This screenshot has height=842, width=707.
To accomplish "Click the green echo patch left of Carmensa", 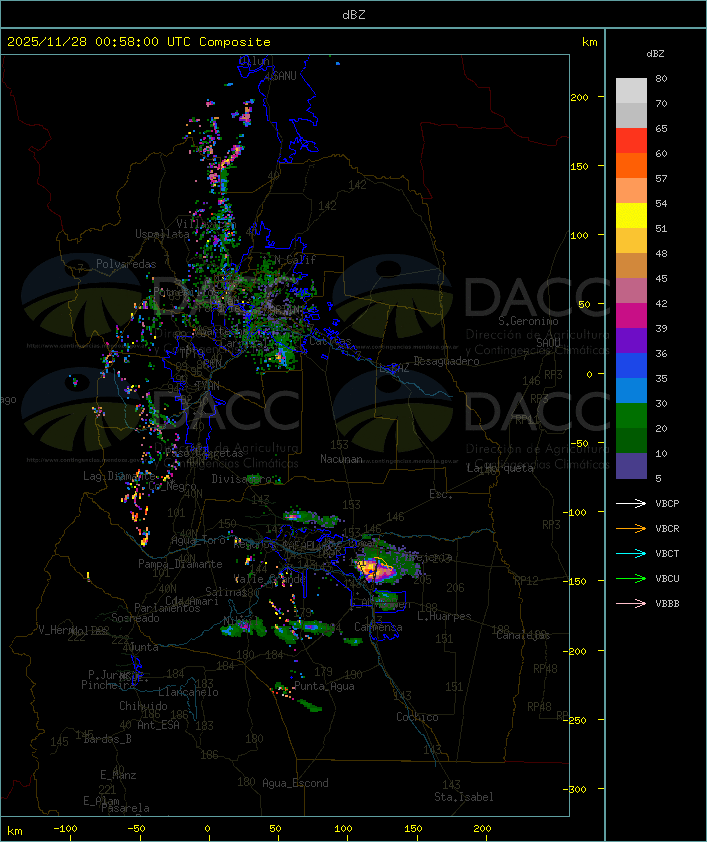I will (353, 641).
